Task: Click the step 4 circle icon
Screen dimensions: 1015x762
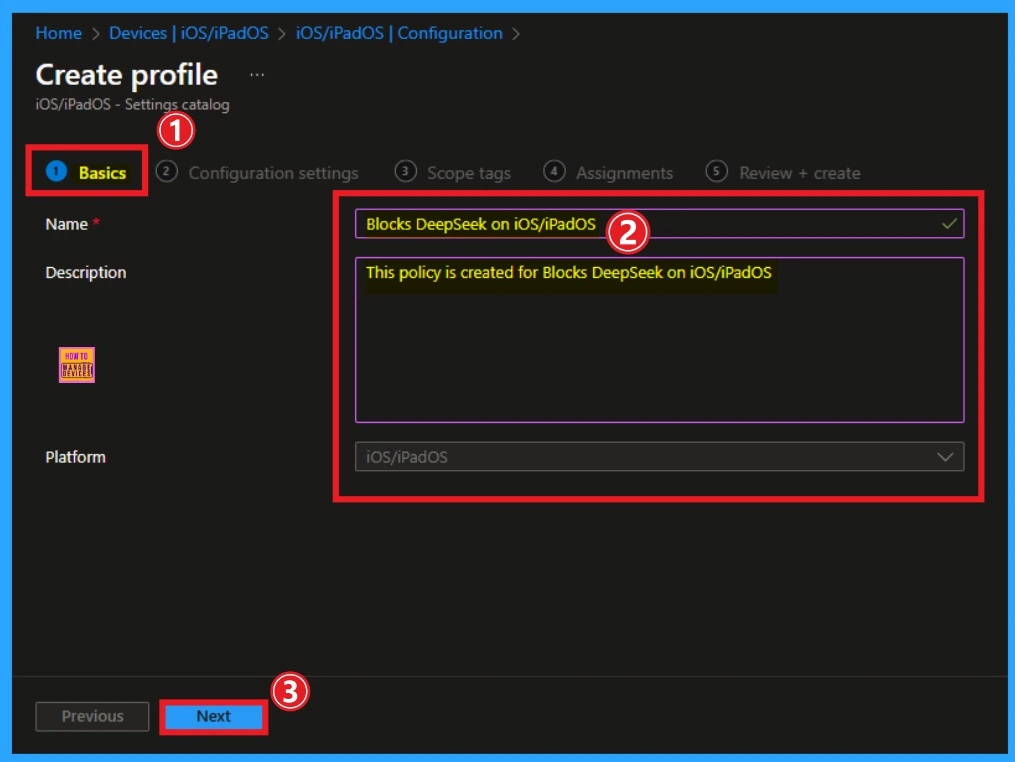Action: [554, 172]
